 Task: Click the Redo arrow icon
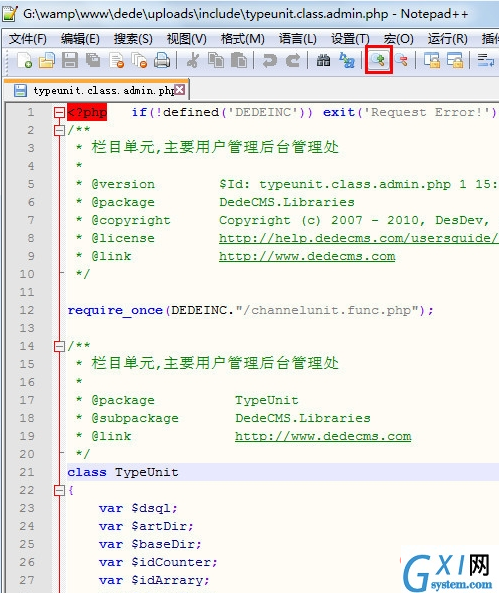click(x=293, y=61)
